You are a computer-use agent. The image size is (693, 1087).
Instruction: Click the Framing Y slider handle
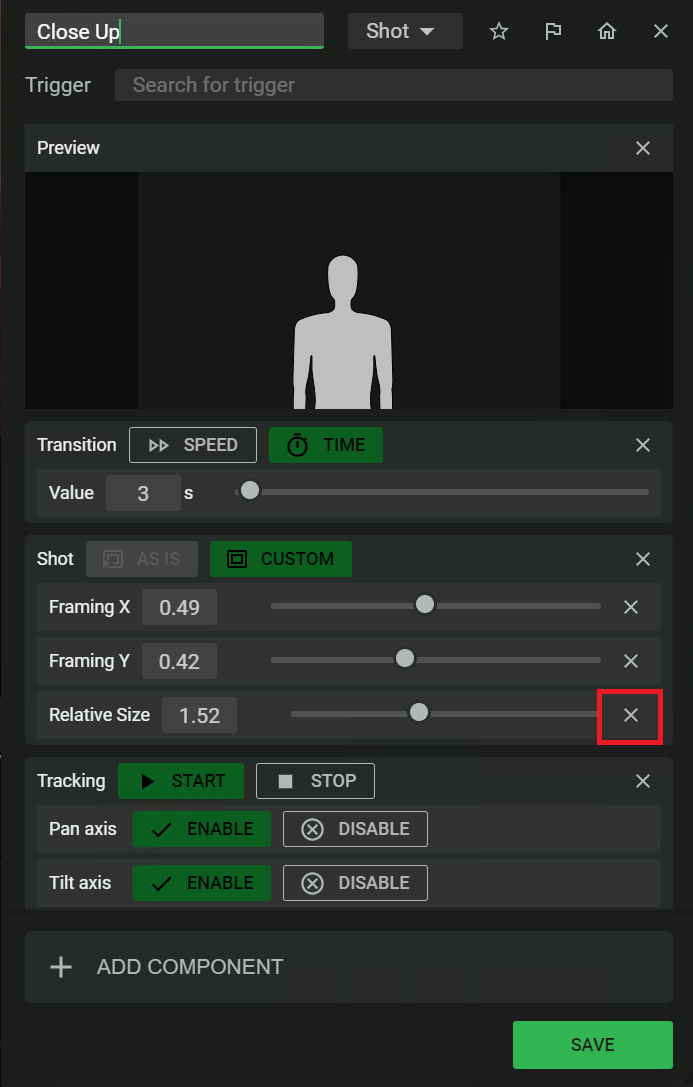coord(405,658)
